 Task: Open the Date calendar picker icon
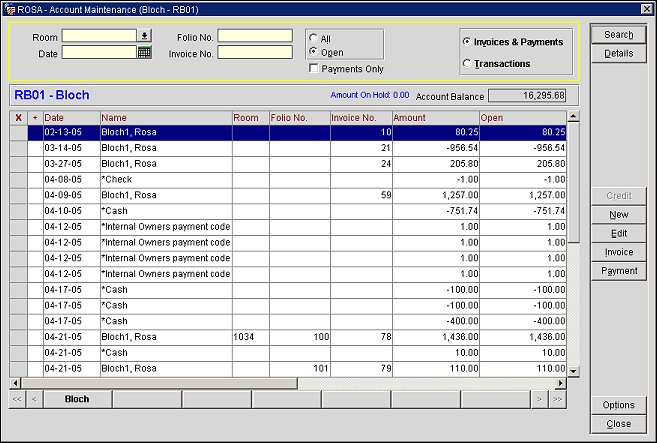pos(144,52)
